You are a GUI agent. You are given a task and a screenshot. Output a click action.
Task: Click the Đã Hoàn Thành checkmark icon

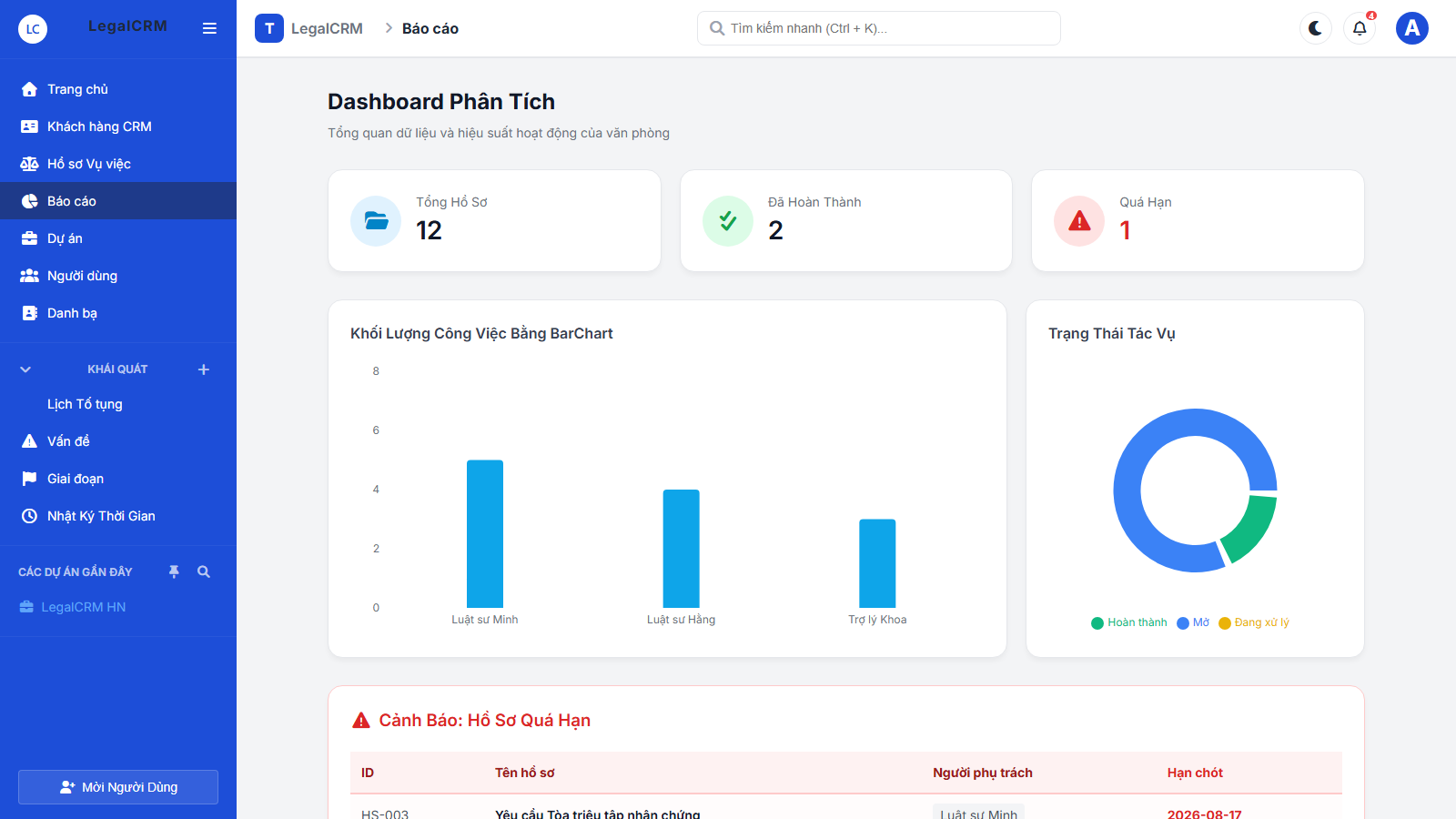[728, 221]
